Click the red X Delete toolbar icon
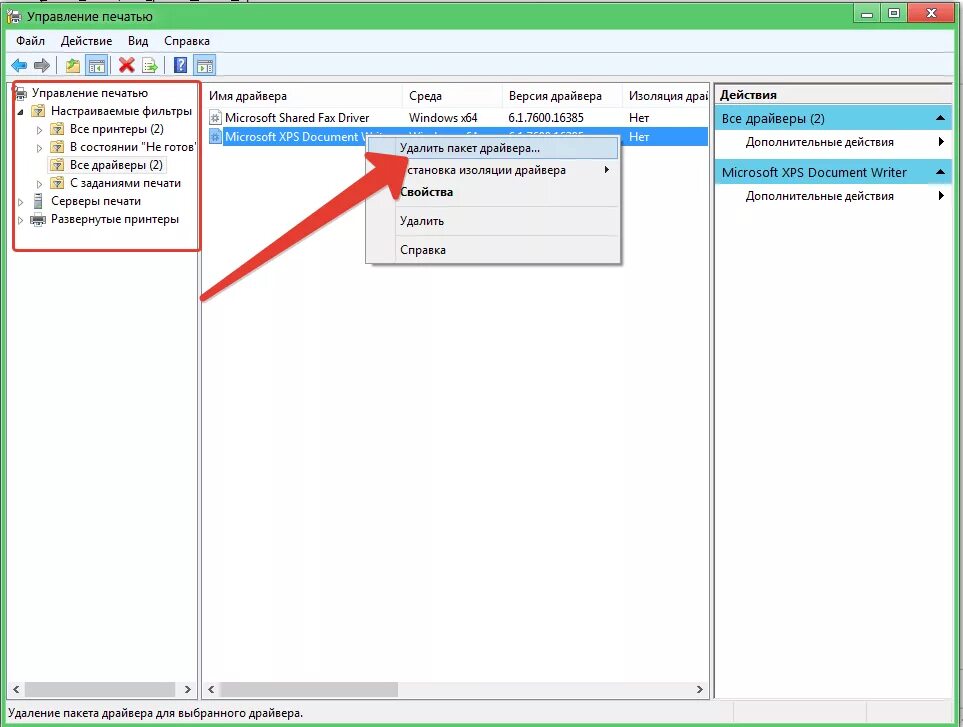963x727 pixels. (127, 65)
